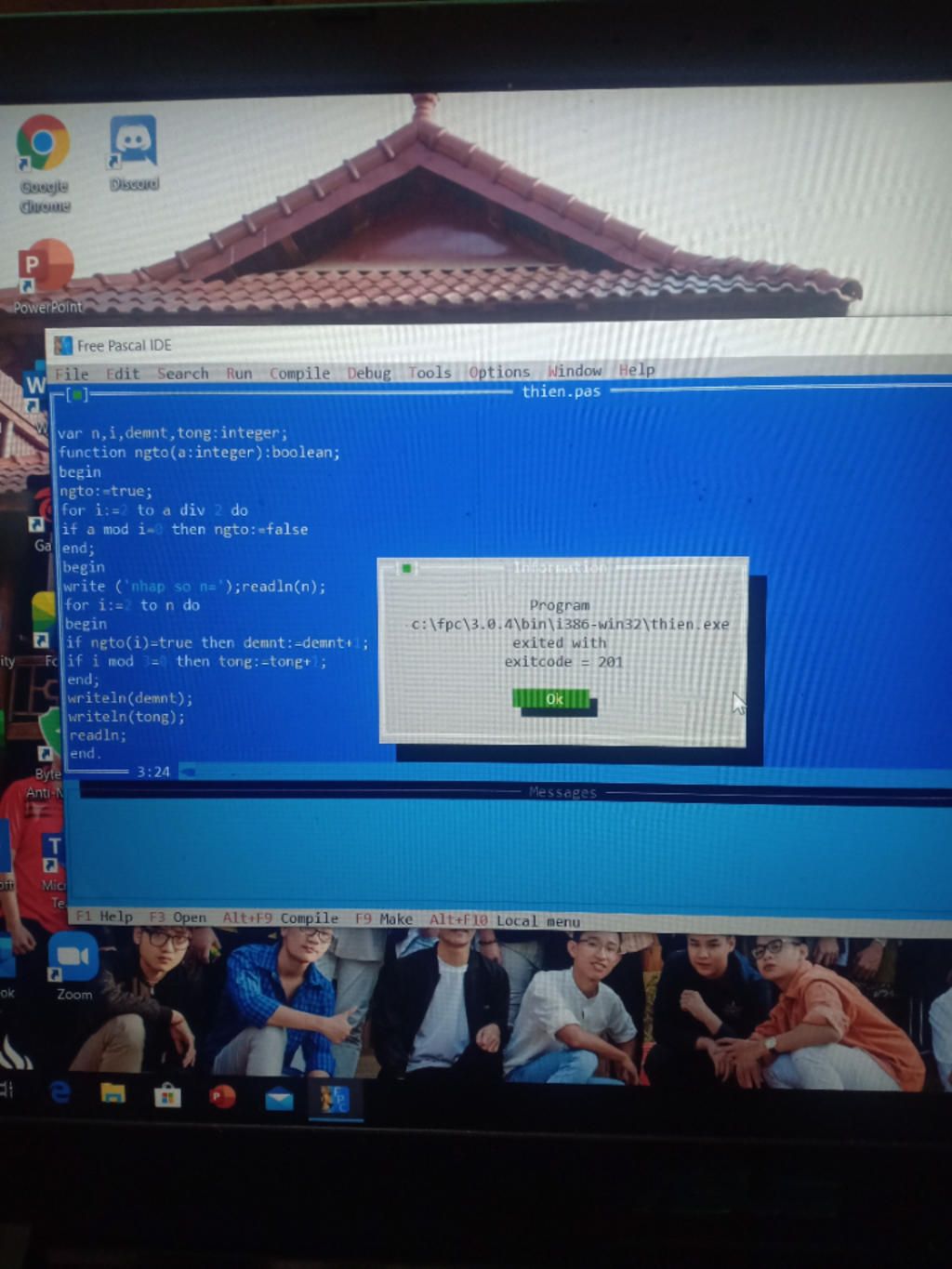Open the Options menu

click(x=499, y=372)
